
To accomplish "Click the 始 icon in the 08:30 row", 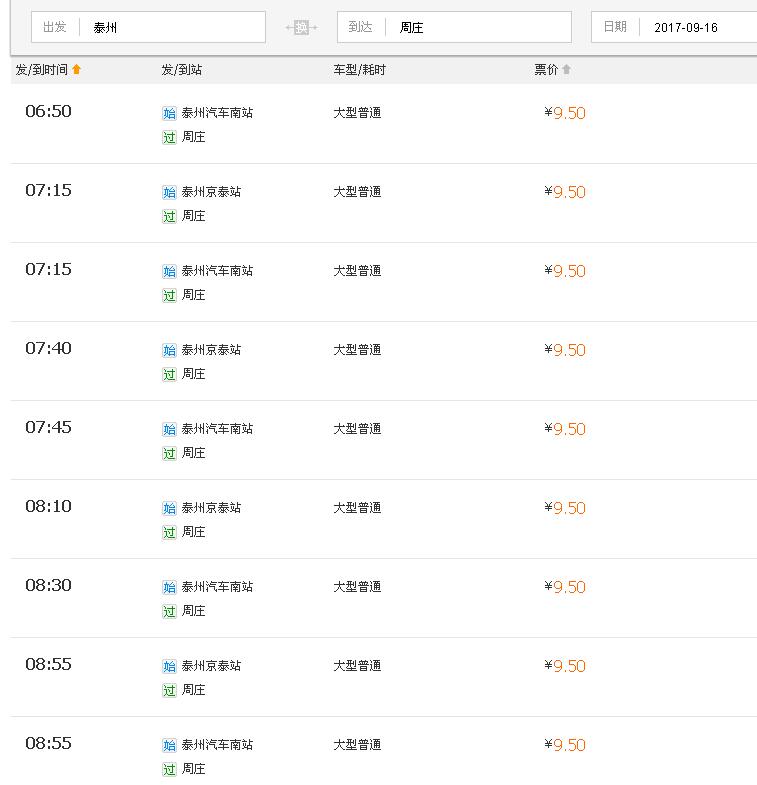I will coord(169,587).
